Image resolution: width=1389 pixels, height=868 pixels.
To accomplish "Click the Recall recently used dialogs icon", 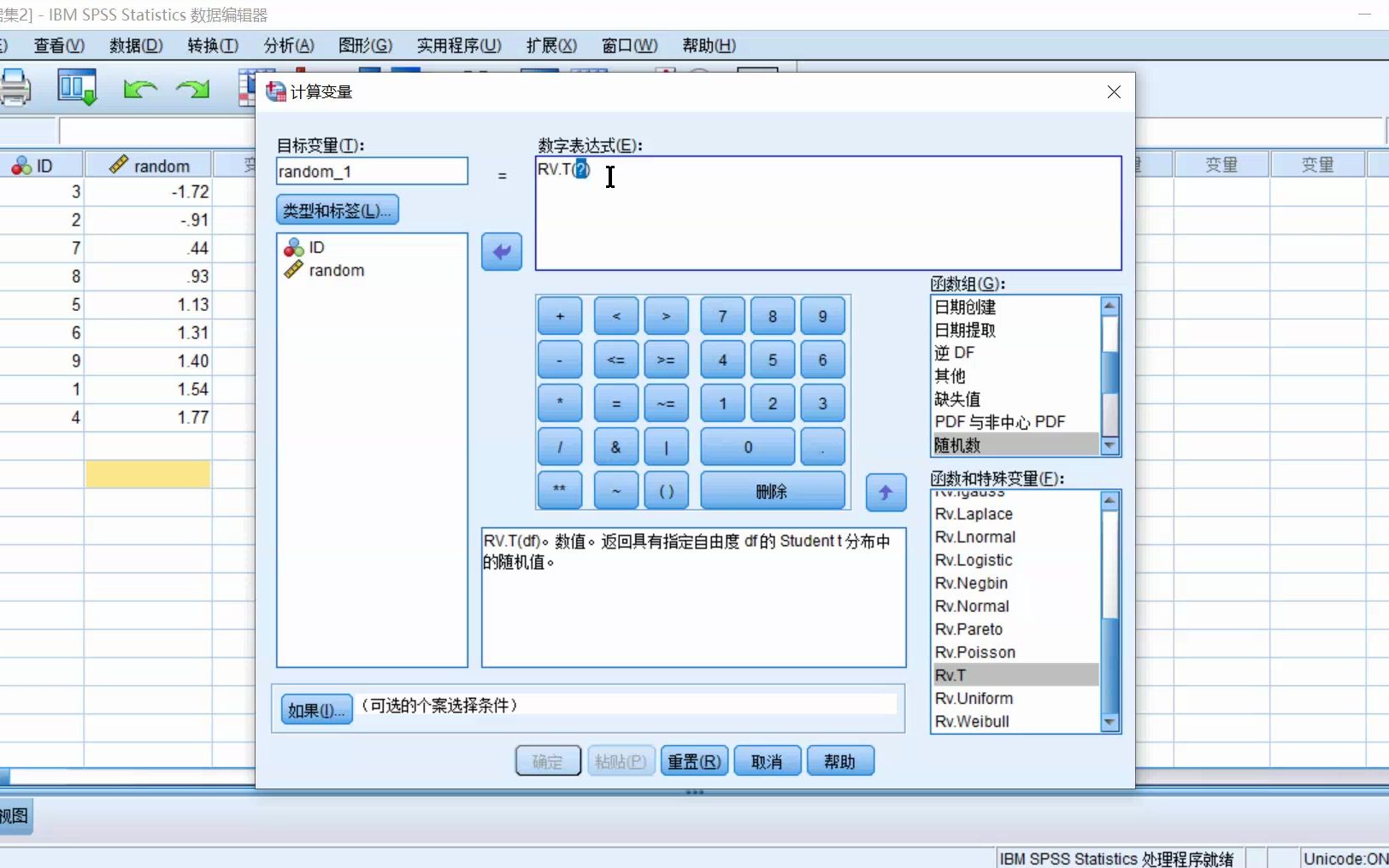I will 76,85.
